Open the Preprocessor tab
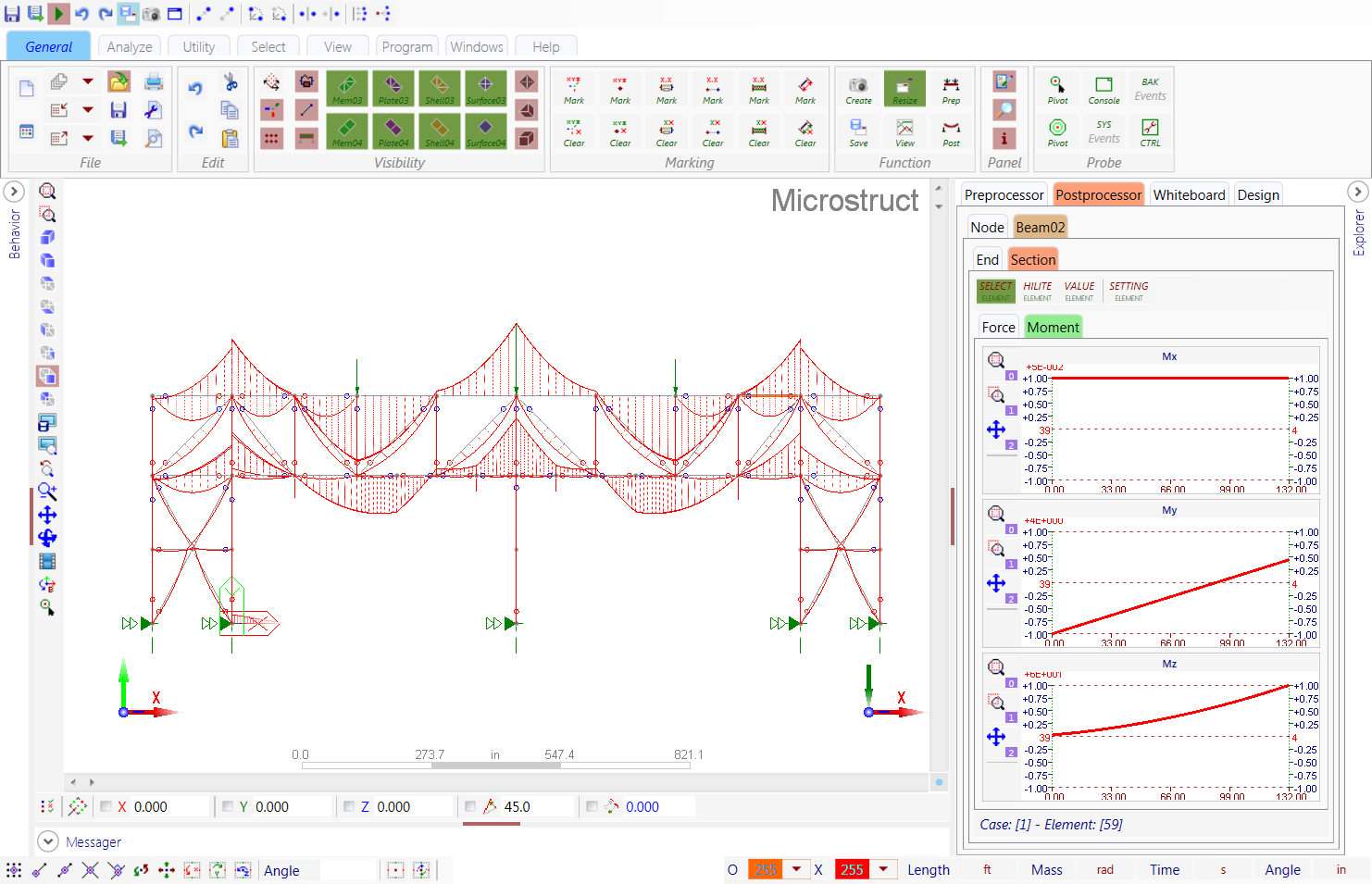Screen dimensions: 1372x884 click(1004, 194)
